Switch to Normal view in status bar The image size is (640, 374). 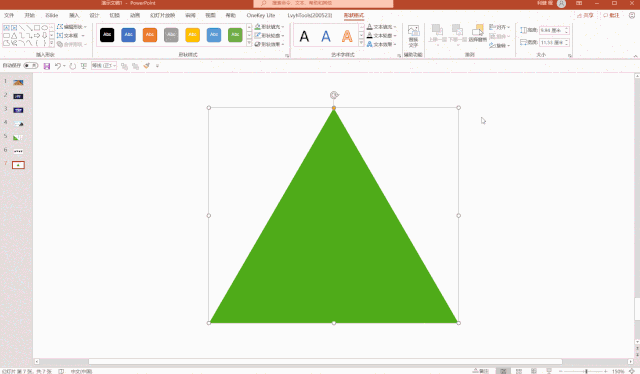click(x=503, y=371)
